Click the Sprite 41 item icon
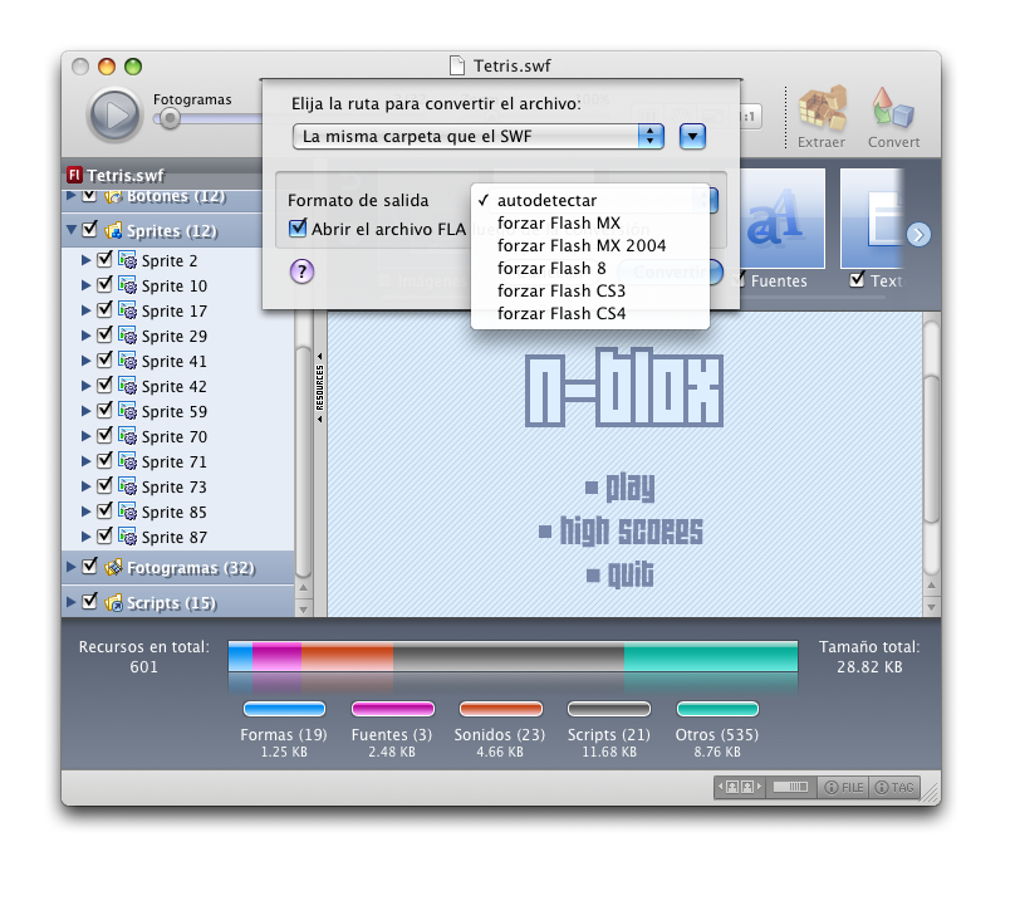 coord(127,360)
